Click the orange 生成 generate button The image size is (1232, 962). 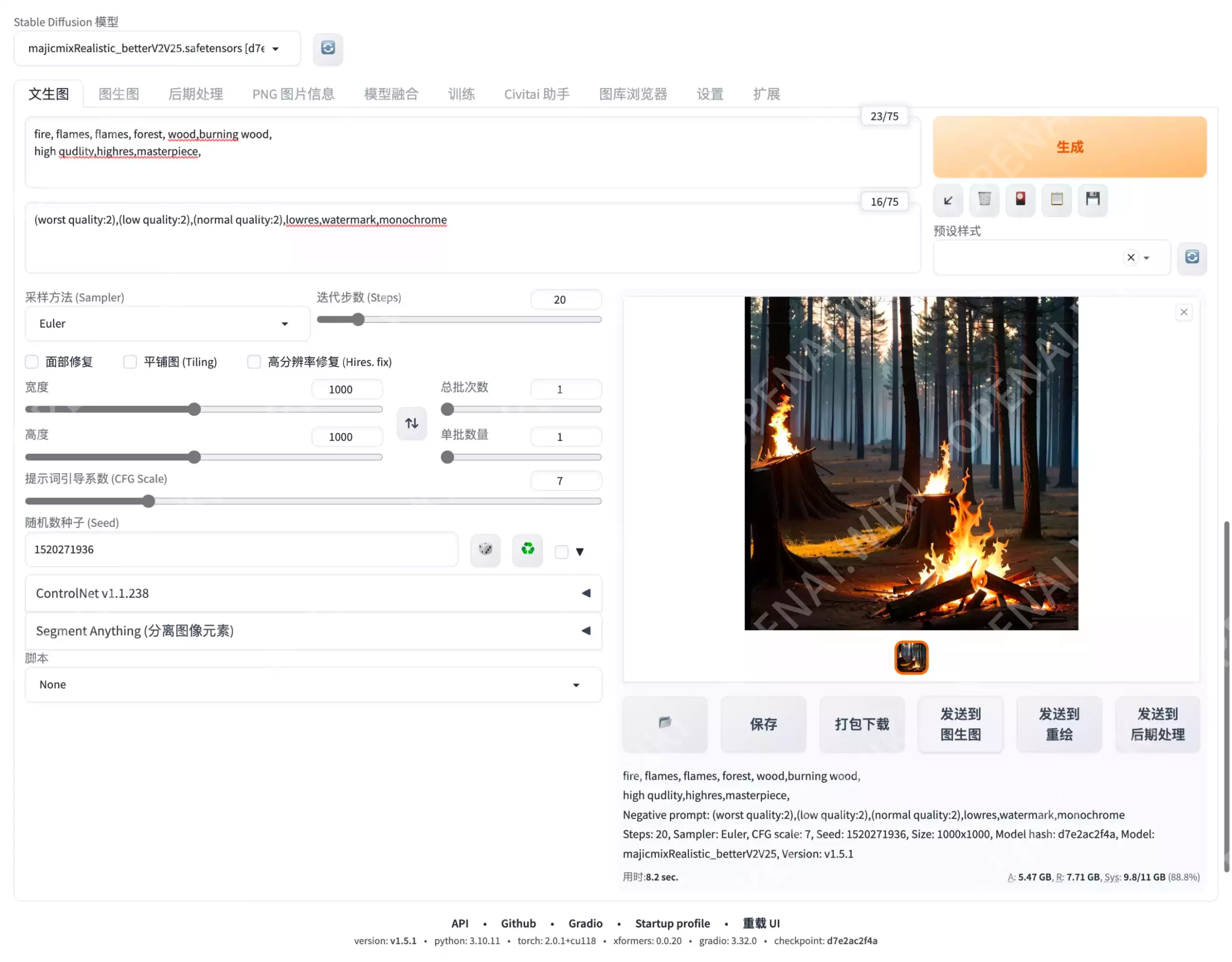tap(1070, 147)
